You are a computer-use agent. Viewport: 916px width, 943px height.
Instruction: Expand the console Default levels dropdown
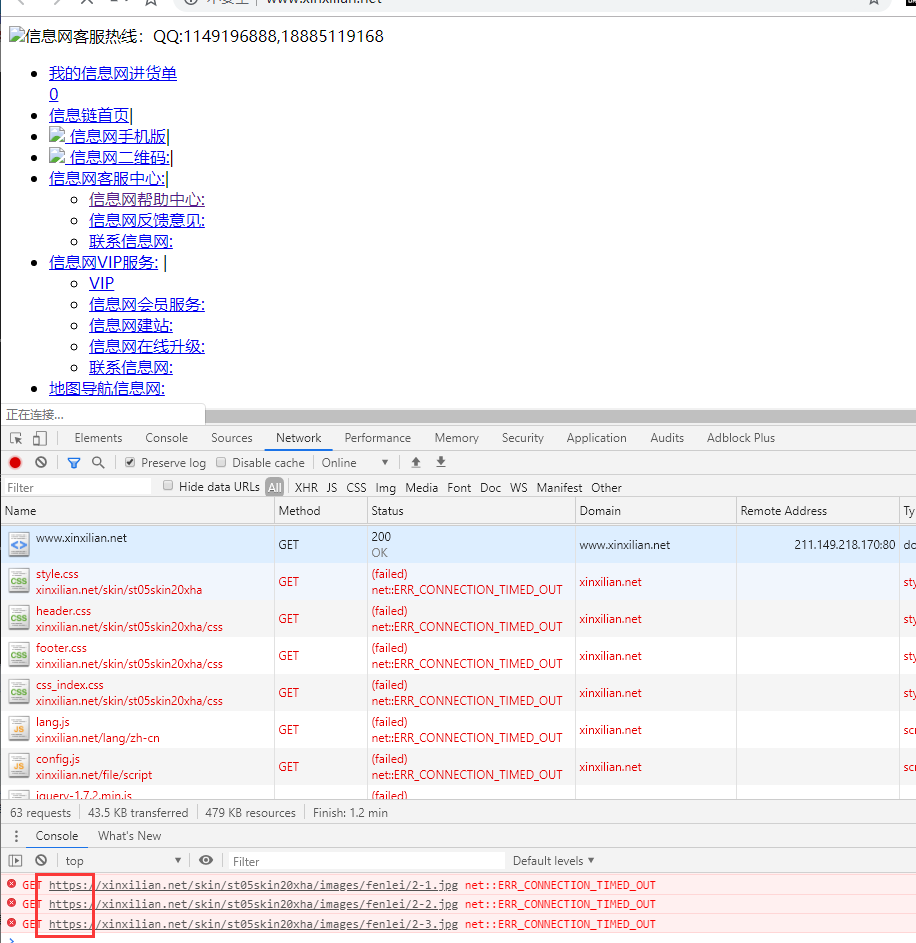553,861
